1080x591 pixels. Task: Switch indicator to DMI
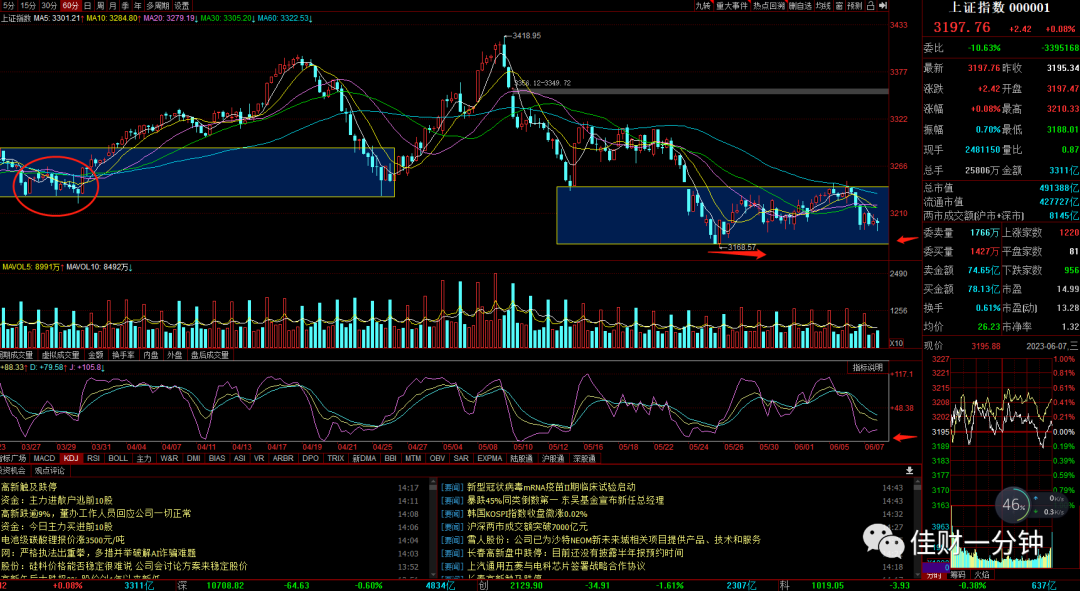coord(194,458)
